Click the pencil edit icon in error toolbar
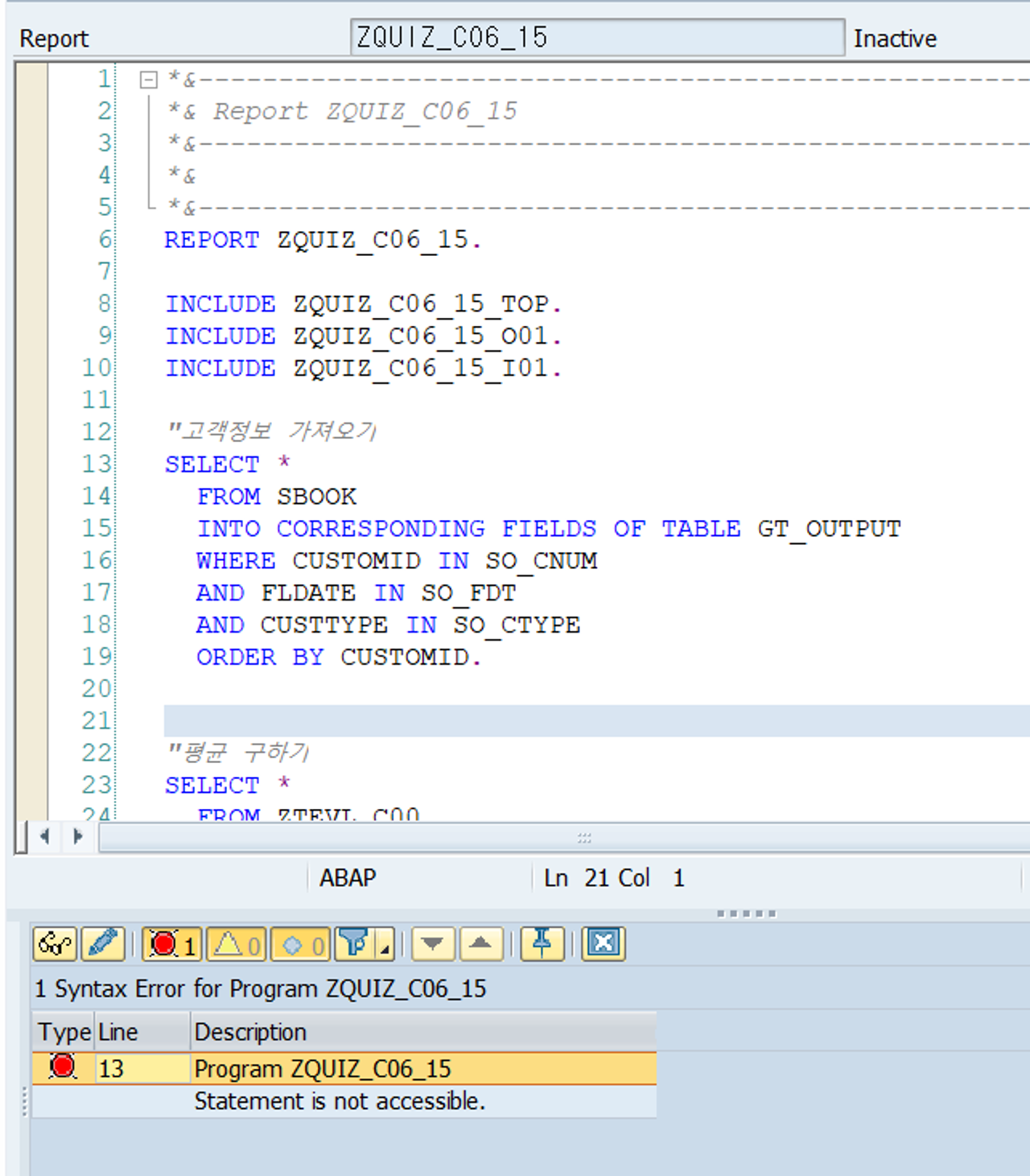 (x=103, y=943)
